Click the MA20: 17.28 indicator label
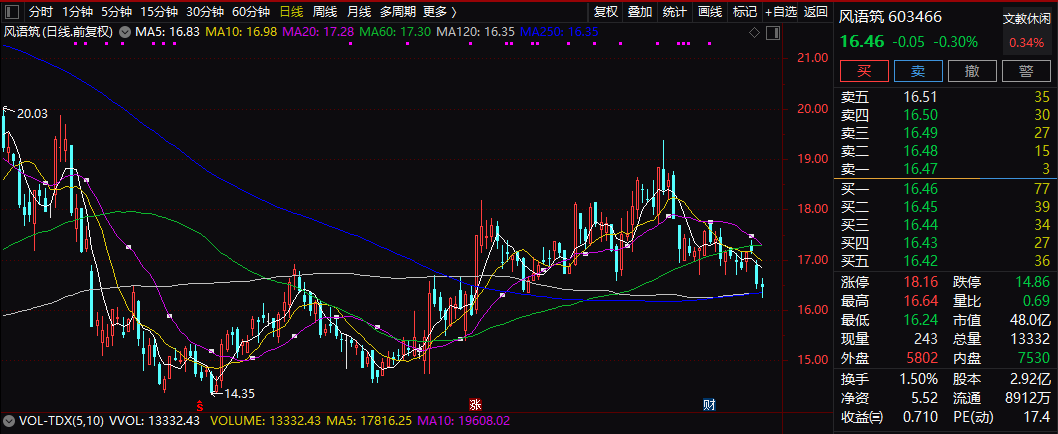Screen dimensions: 1058x434 click(318, 31)
